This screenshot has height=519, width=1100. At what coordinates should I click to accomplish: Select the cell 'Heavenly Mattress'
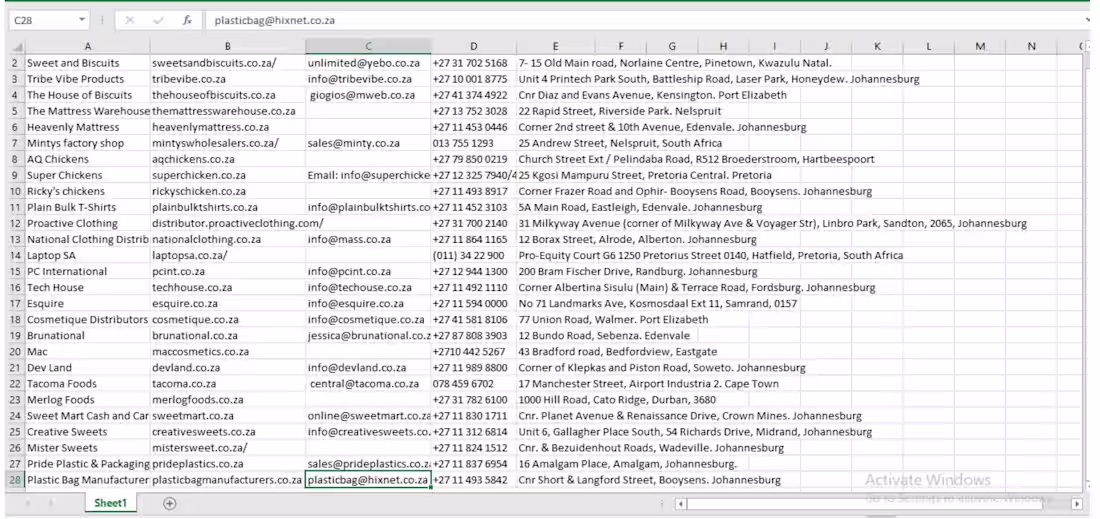87,127
